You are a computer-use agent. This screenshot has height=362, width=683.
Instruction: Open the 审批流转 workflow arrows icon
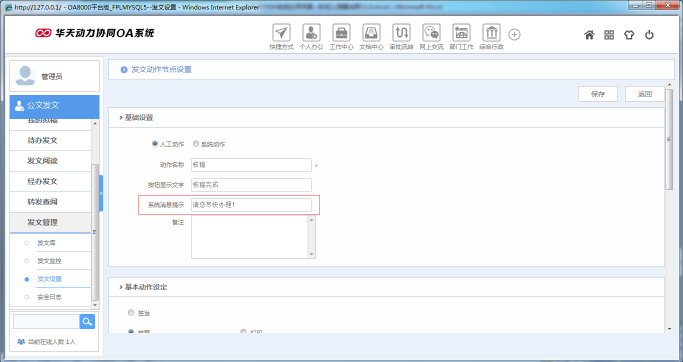401,33
